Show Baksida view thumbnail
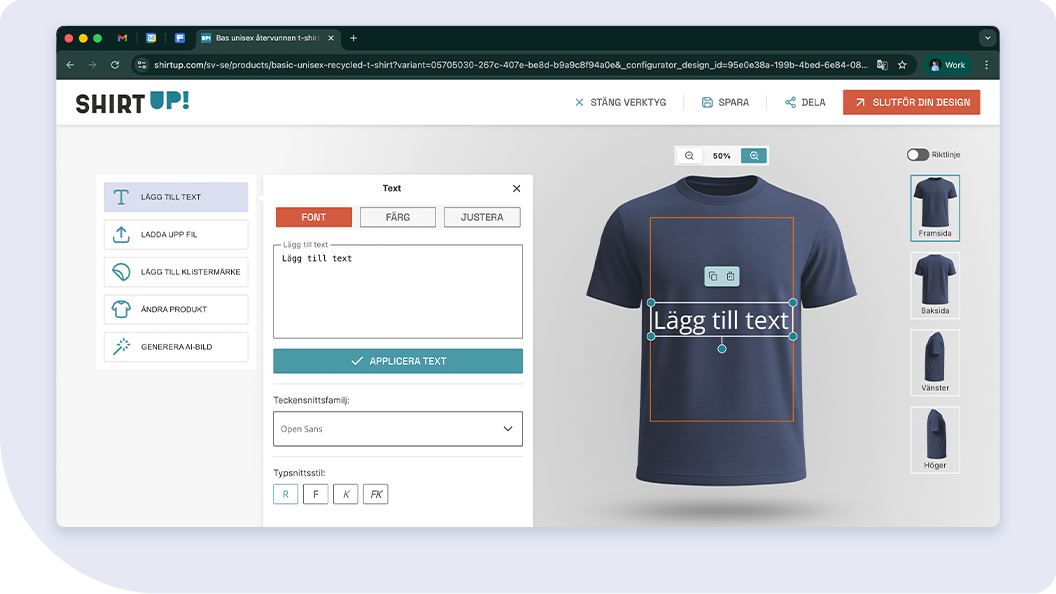 [x=935, y=286]
